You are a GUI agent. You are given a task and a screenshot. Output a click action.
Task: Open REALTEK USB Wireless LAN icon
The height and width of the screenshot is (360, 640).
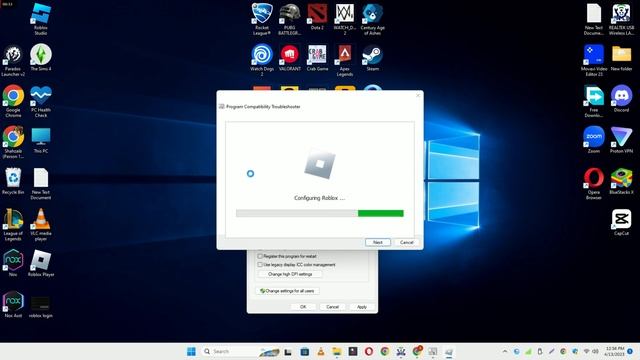pos(621,19)
